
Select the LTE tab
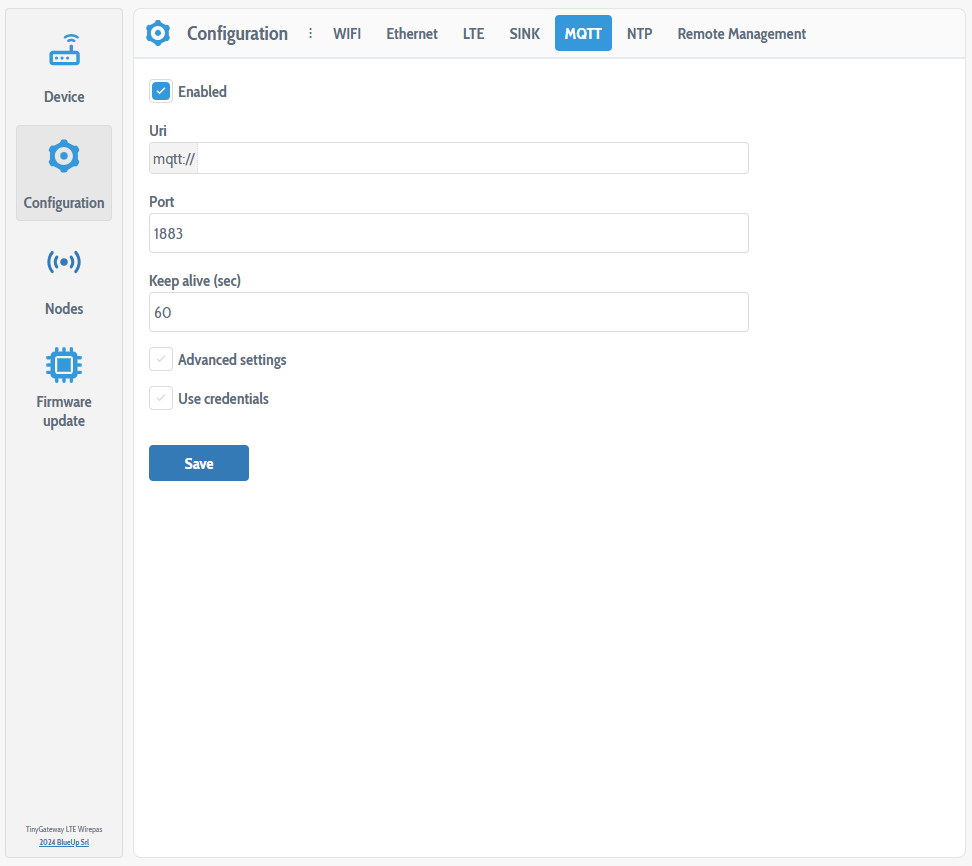(473, 33)
